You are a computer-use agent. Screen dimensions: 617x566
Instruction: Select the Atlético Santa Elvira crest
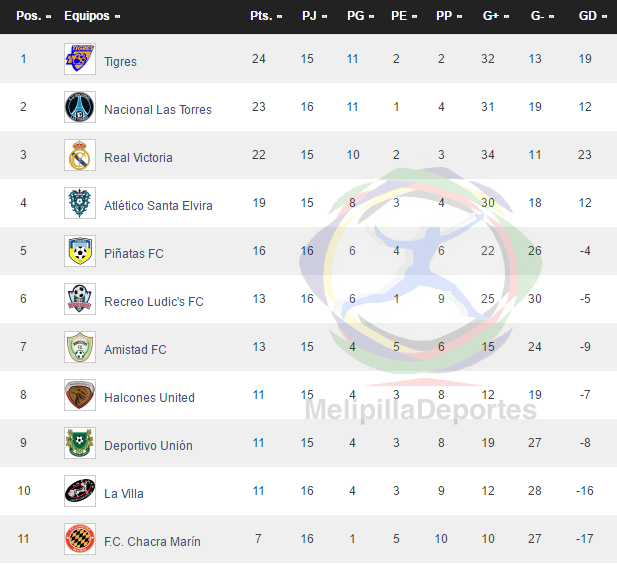pyautogui.click(x=80, y=203)
